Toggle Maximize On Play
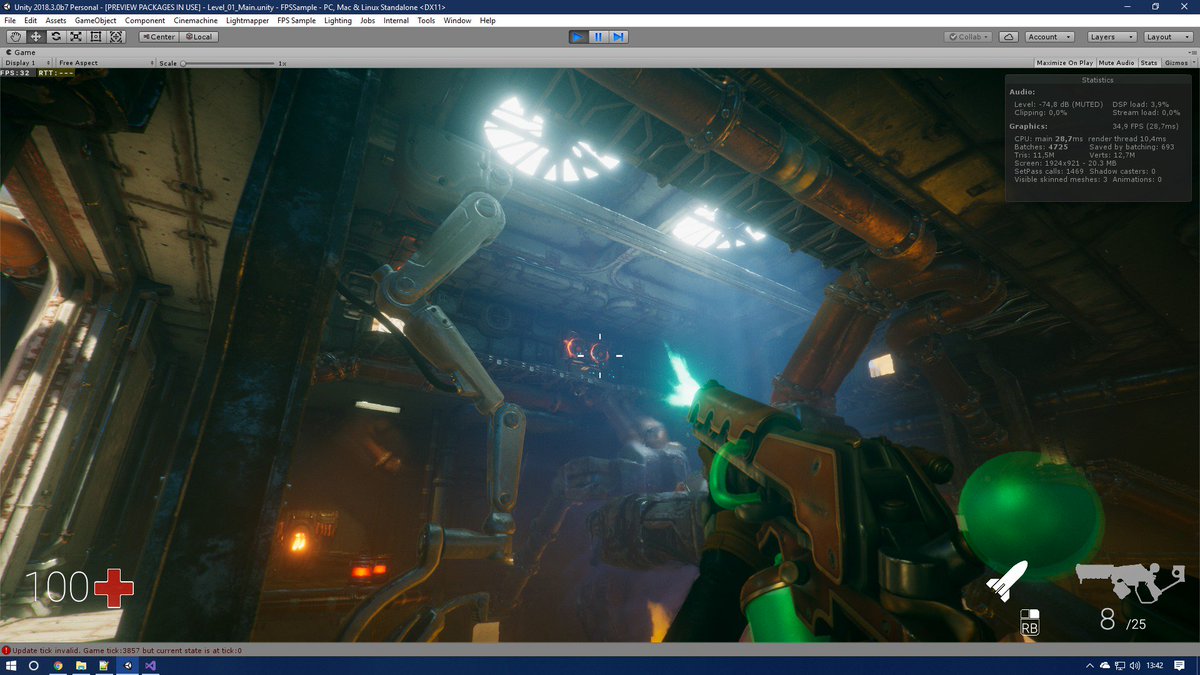The image size is (1200, 675). coord(1064,63)
